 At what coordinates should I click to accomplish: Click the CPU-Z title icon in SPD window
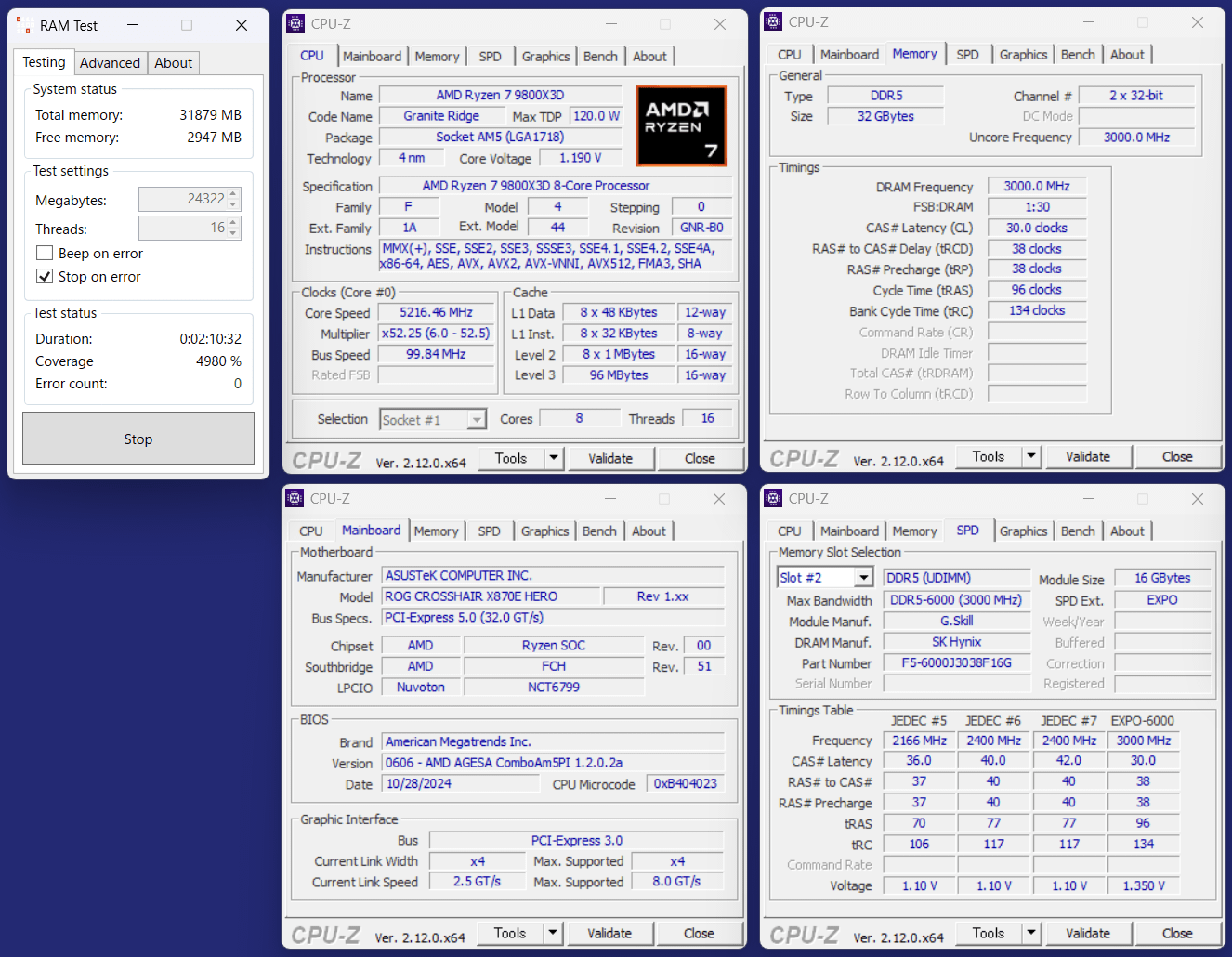[773, 499]
